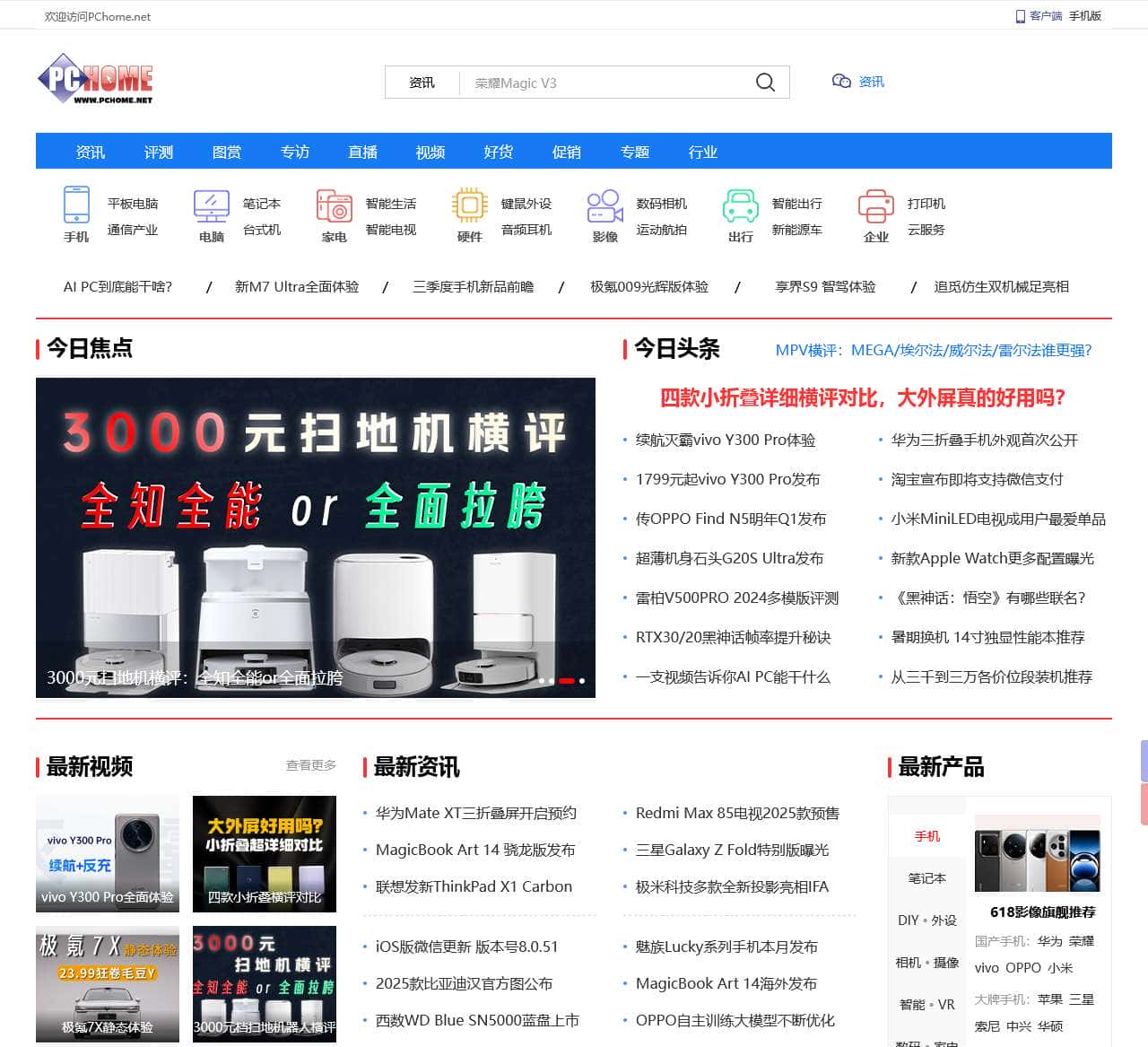Open iOS版微信更新 版本号8.0.51
The image size is (1148, 1047).
466,947
